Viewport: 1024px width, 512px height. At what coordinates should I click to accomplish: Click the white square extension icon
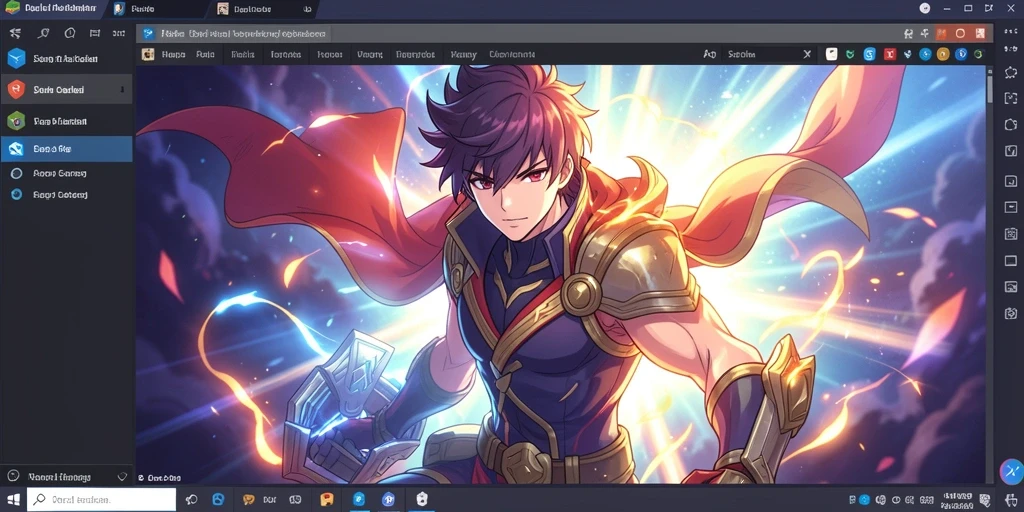click(x=831, y=54)
